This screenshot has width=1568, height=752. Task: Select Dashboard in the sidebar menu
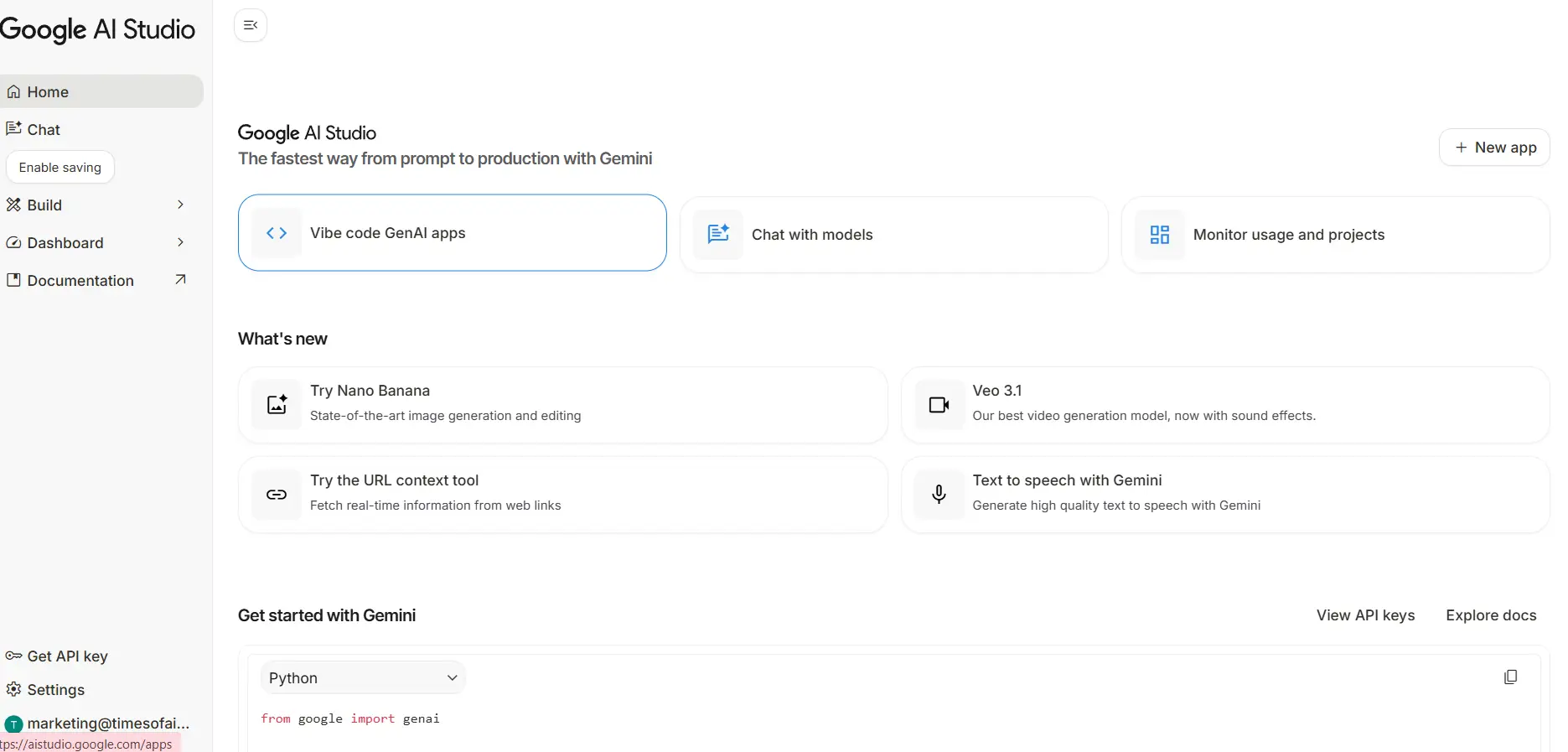[101, 242]
